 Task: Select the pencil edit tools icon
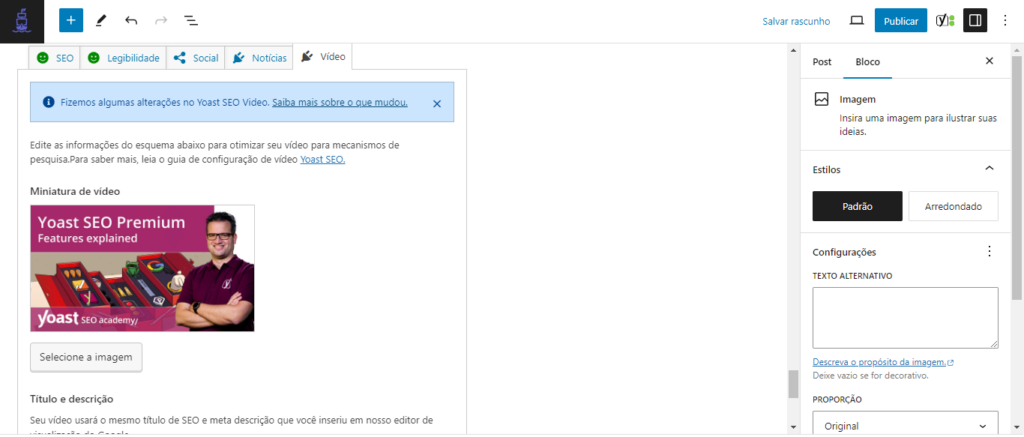pos(101,21)
